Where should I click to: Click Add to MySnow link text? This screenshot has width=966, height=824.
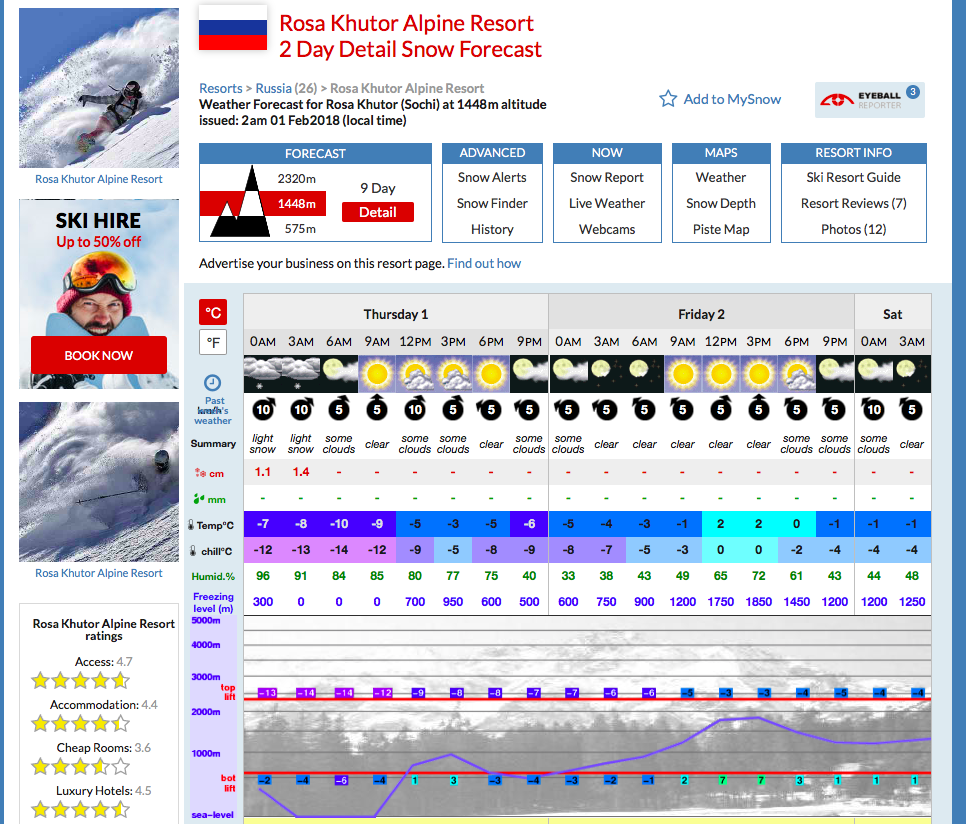tap(733, 99)
